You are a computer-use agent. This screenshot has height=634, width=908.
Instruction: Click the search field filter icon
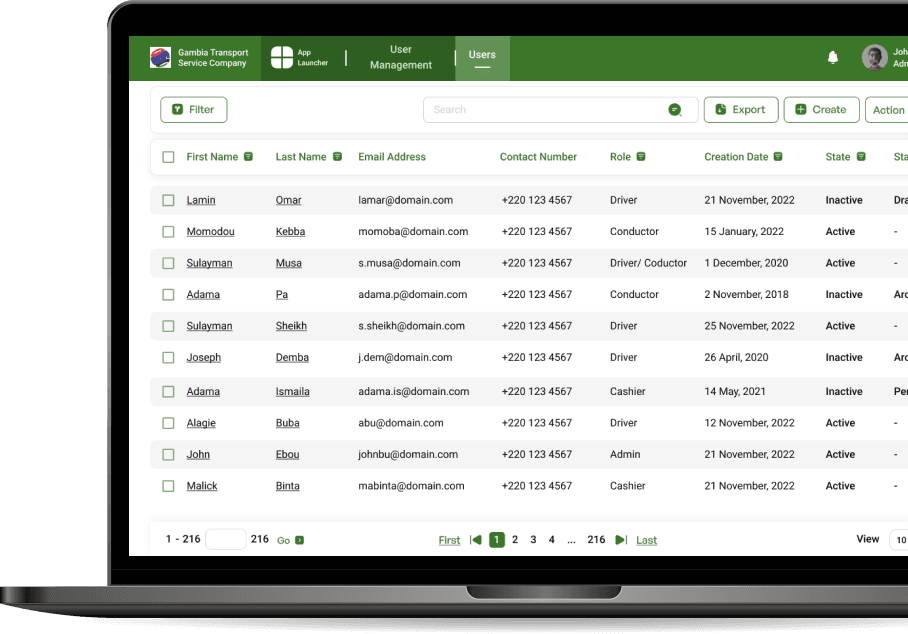coord(674,110)
